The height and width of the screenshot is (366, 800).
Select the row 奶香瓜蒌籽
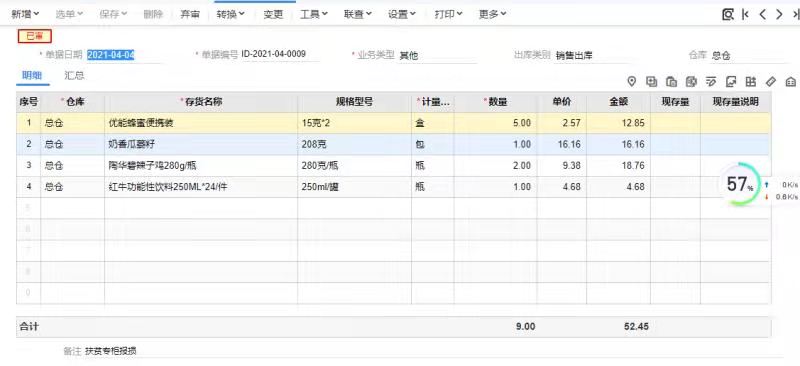click(393, 144)
